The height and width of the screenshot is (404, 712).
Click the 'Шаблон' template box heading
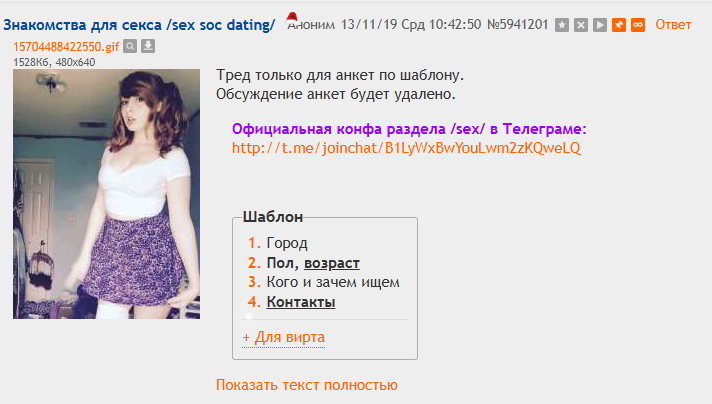click(x=273, y=217)
